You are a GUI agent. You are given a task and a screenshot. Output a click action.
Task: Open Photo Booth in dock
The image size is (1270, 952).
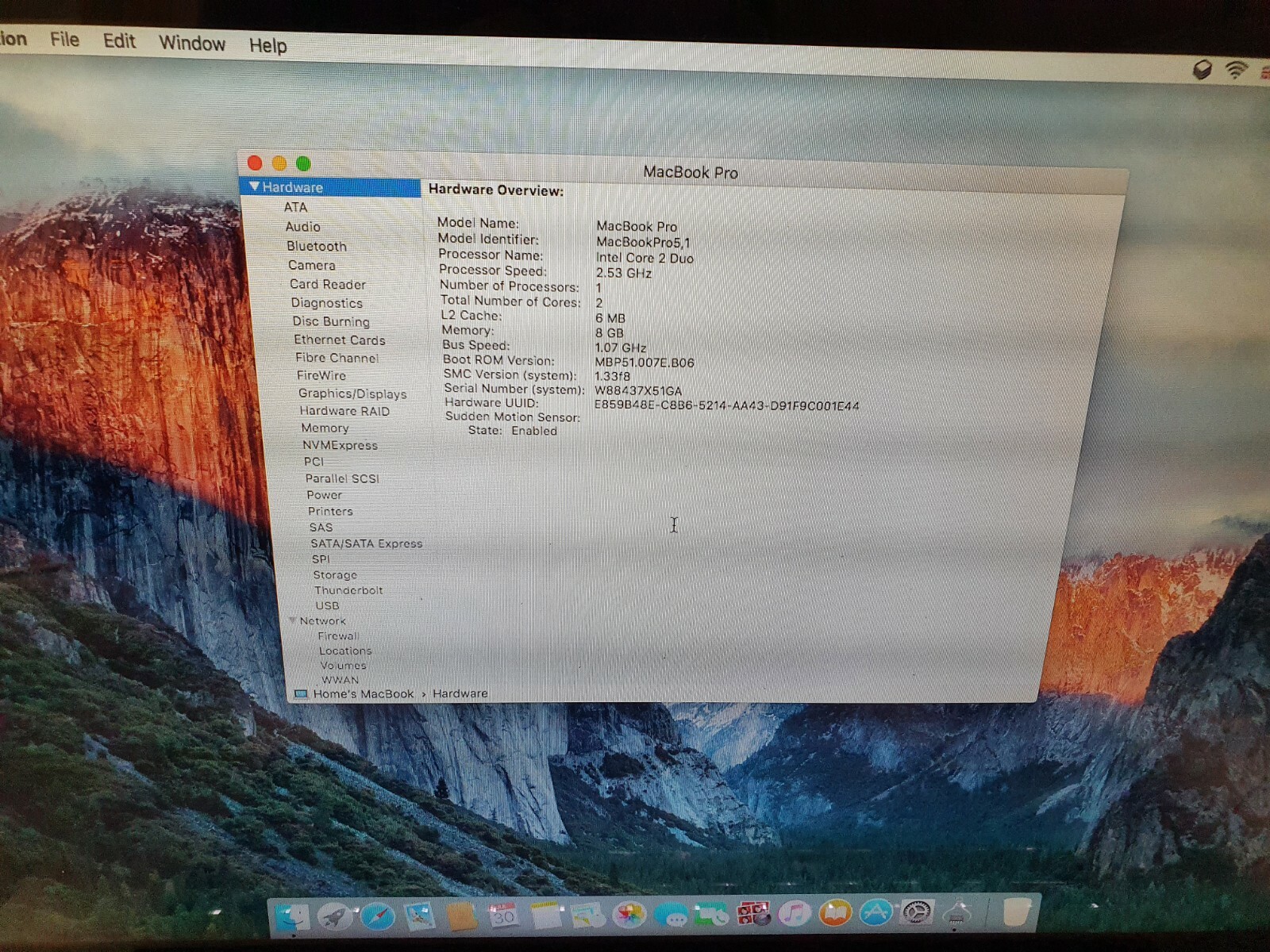[x=753, y=913]
